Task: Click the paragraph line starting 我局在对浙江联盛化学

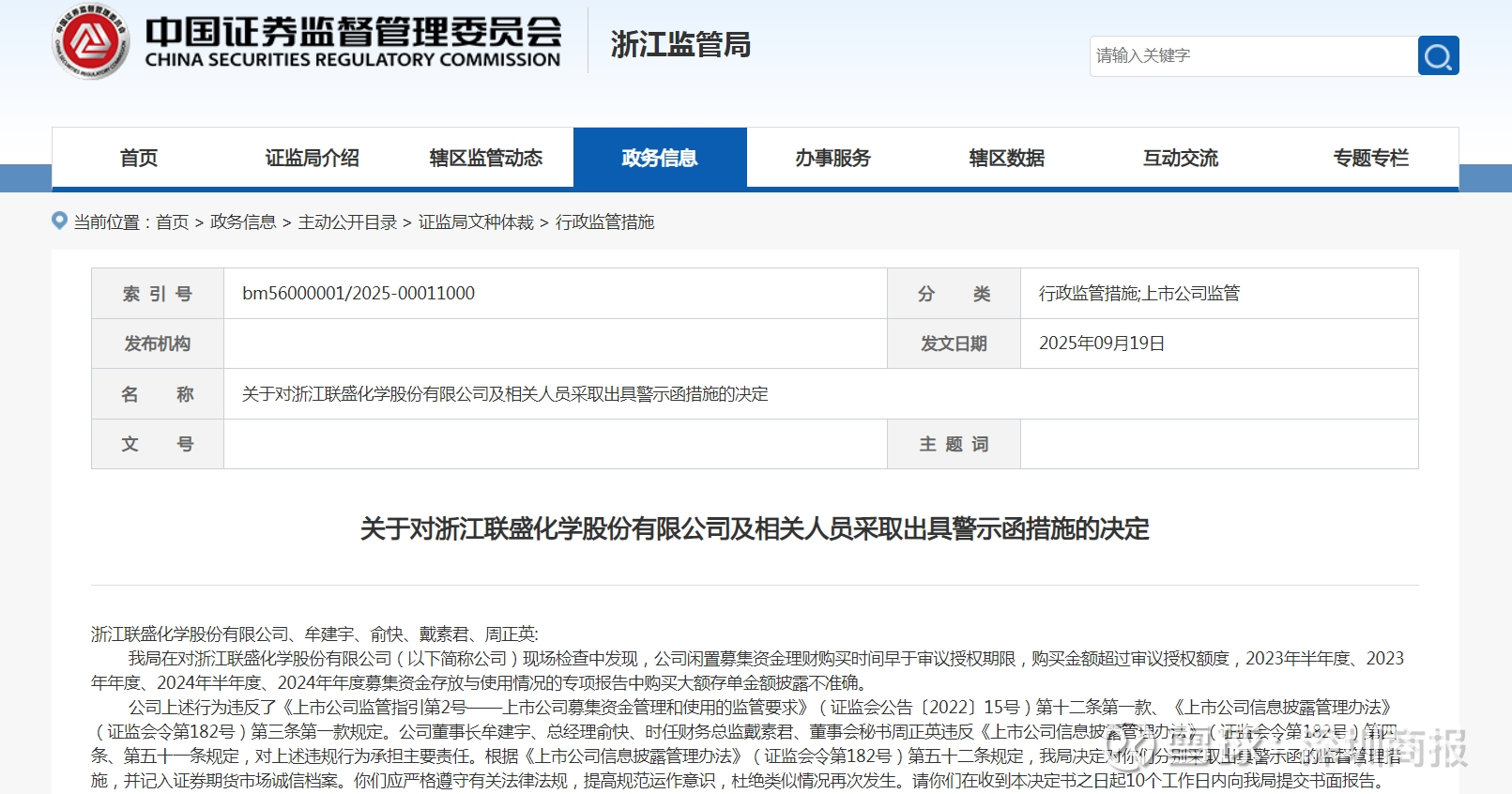Action: pos(766,659)
